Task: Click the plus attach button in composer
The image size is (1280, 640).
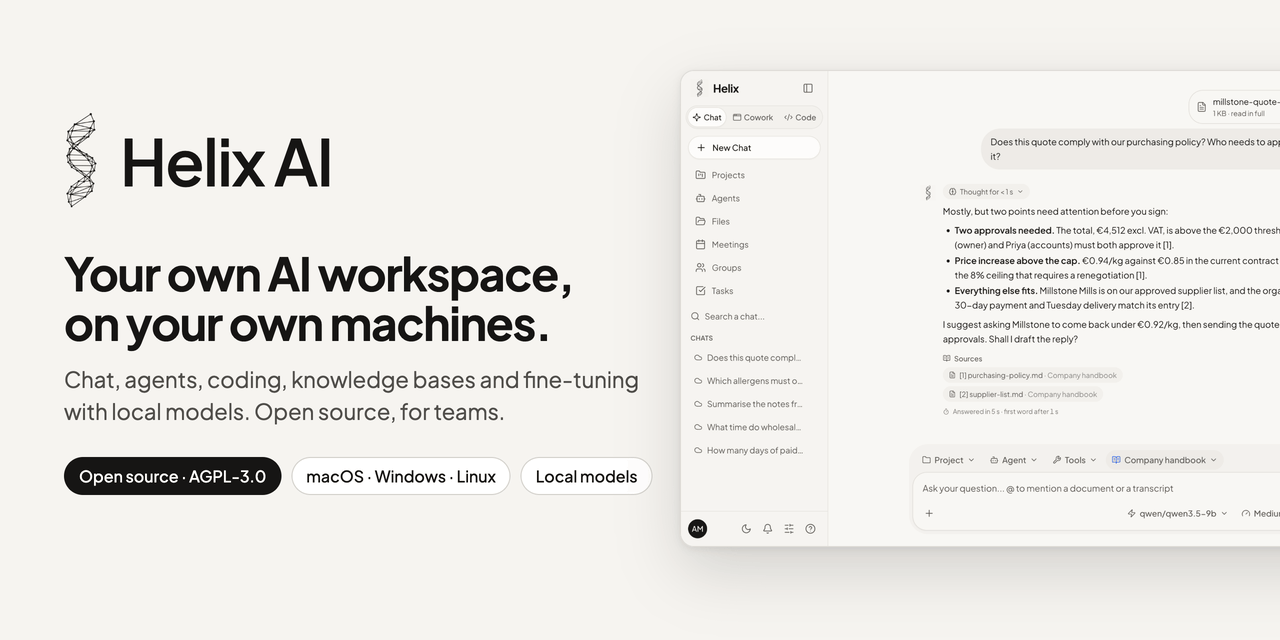Action: click(x=929, y=513)
